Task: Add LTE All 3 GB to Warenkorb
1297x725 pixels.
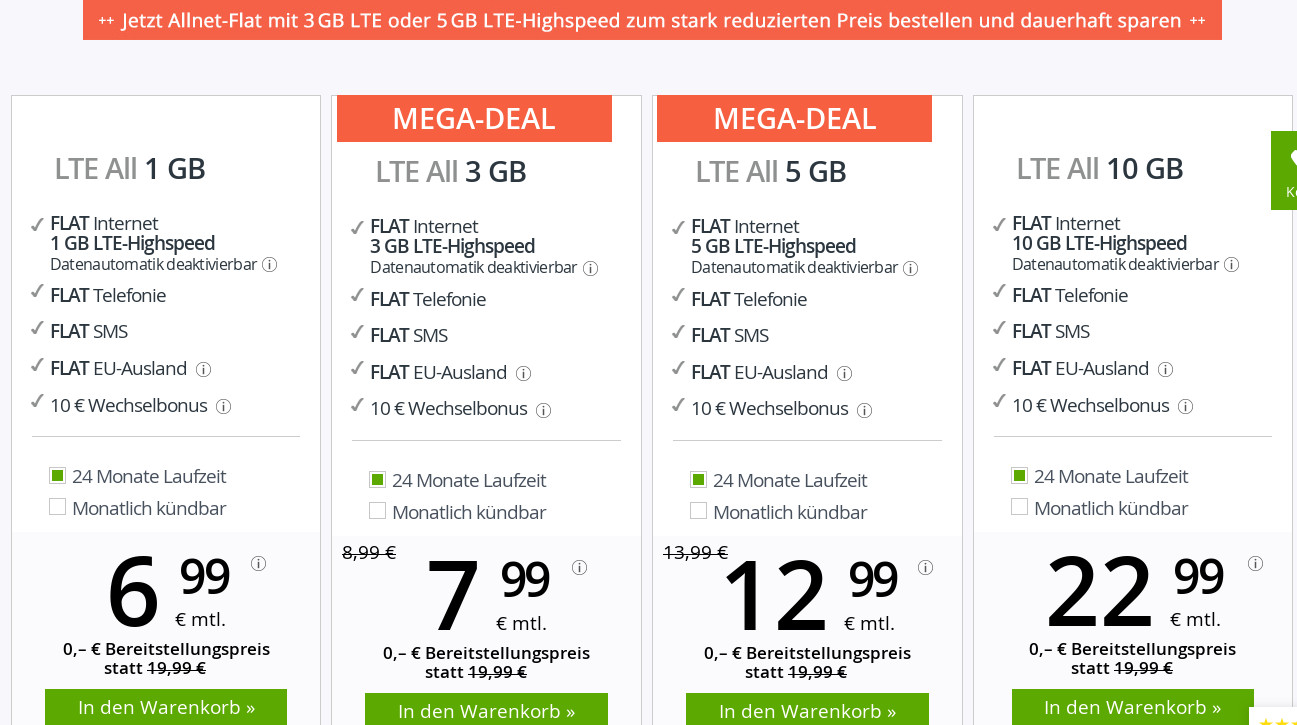Action: click(486, 710)
